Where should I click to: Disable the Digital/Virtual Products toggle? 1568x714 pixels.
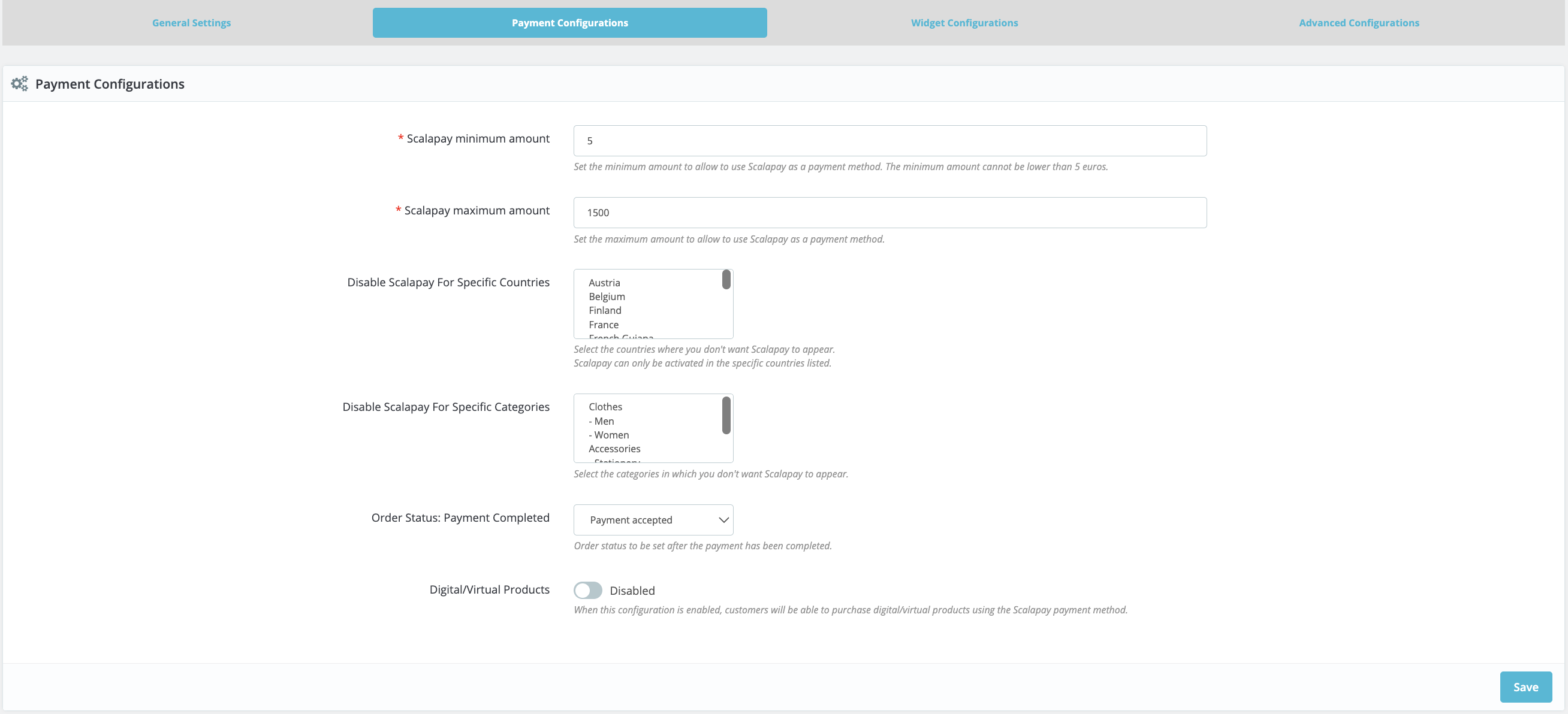pyautogui.click(x=588, y=590)
